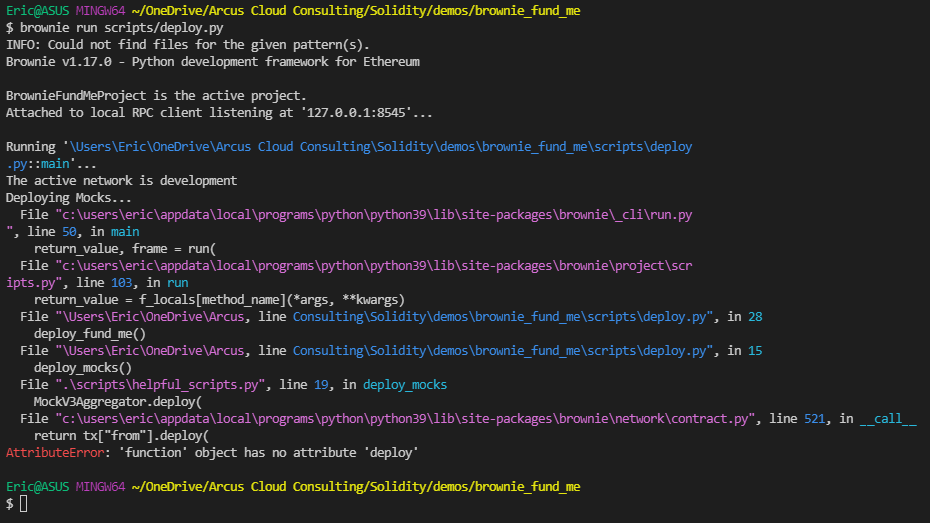930x523 pixels.
Task: Click 'MockV3Aggregator.deploy(' code line
Action: (117, 401)
